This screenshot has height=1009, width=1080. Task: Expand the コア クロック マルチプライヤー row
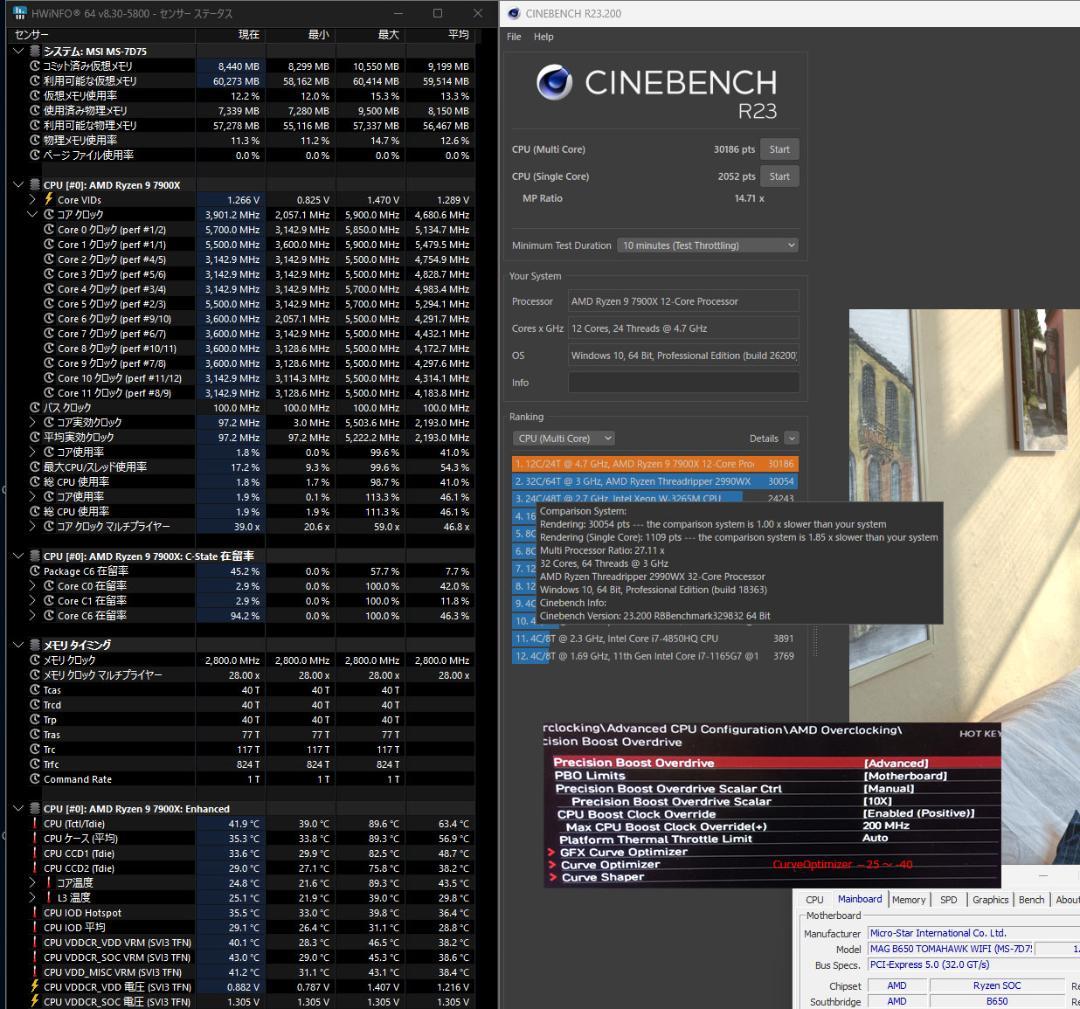tap(32, 526)
